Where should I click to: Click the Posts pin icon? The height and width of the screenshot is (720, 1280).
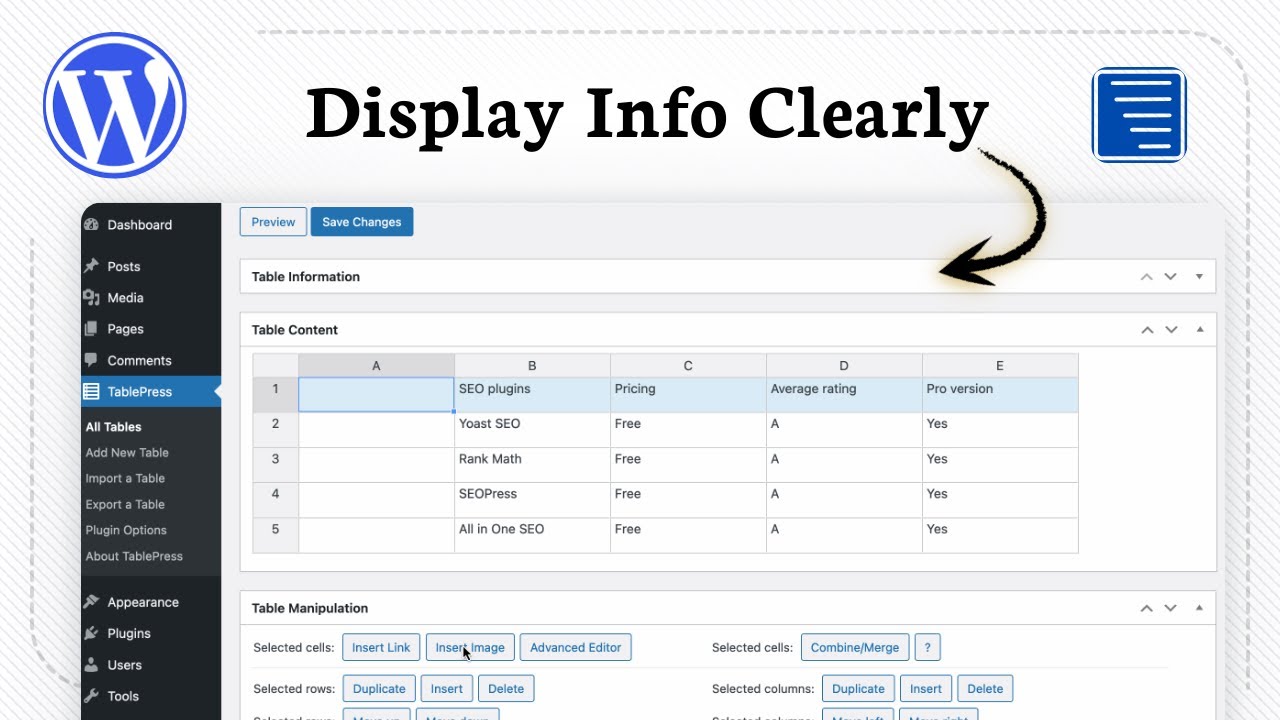click(91, 266)
